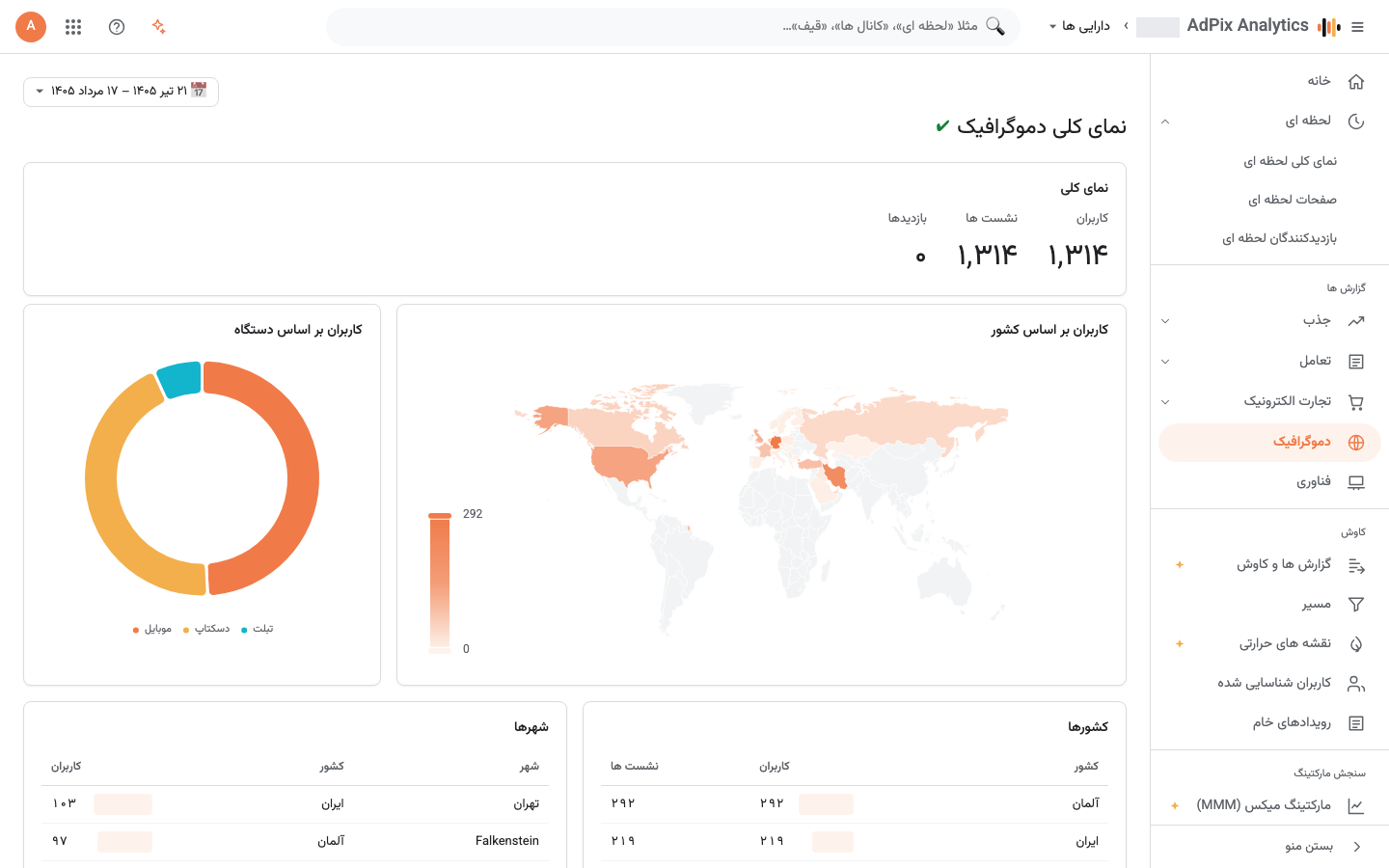This screenshot has width=1389, height=868.
Task: Click the cart icon beside تجارت الکترونیک
Action: [x=1356, y=402]
